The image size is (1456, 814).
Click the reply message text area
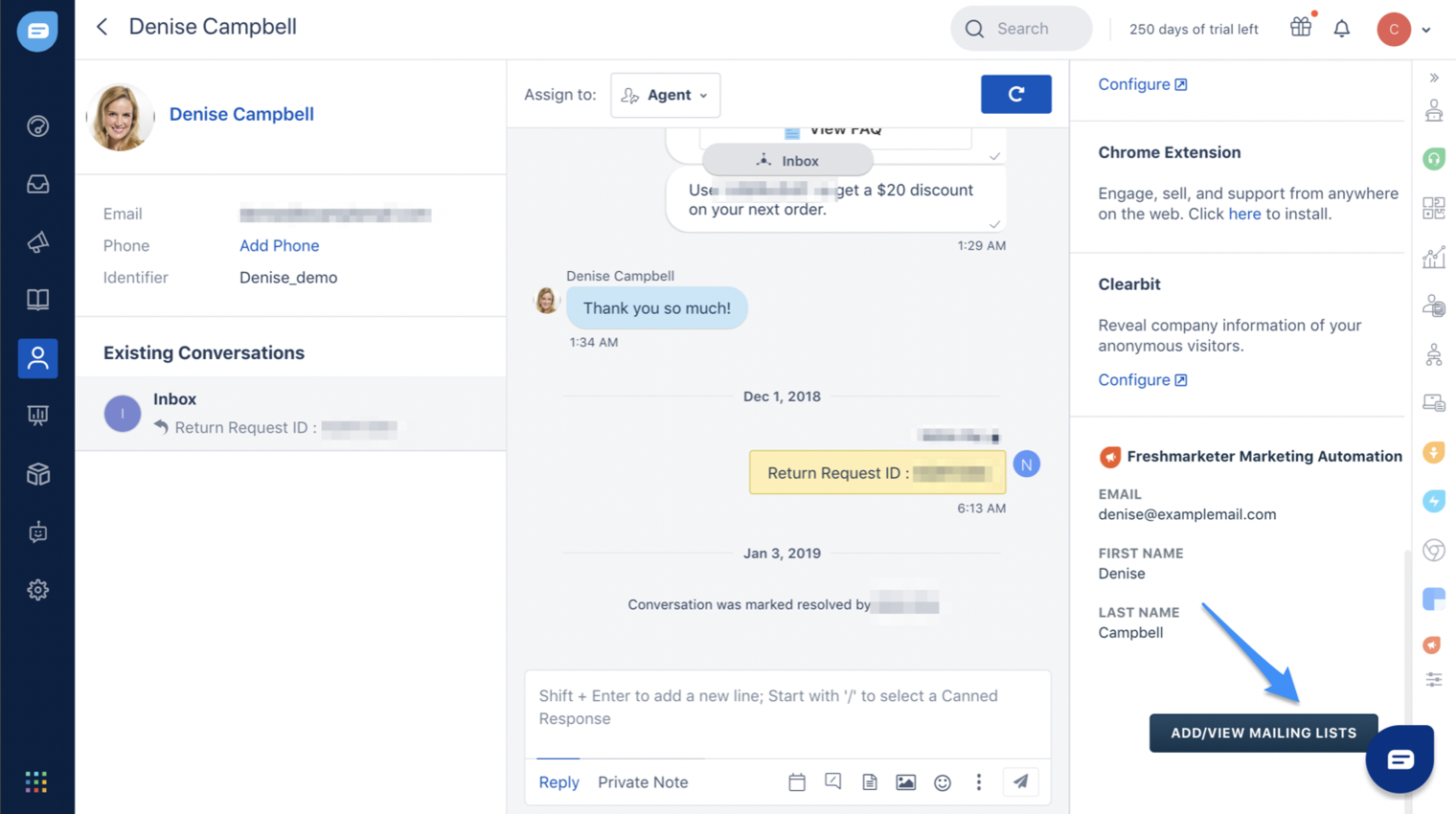(787, 714)
